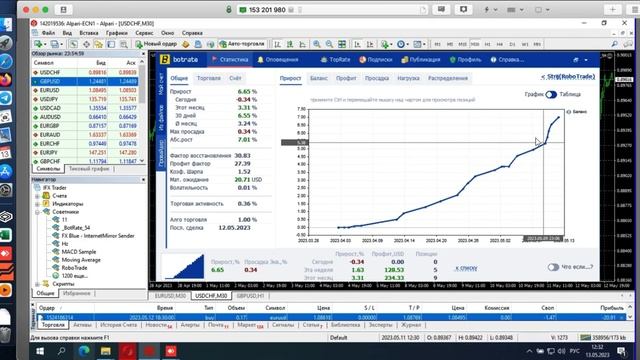This screenshot has width=640, height=360.
Task: Toggle the График / Таблица switch
Action: [551, 94]
